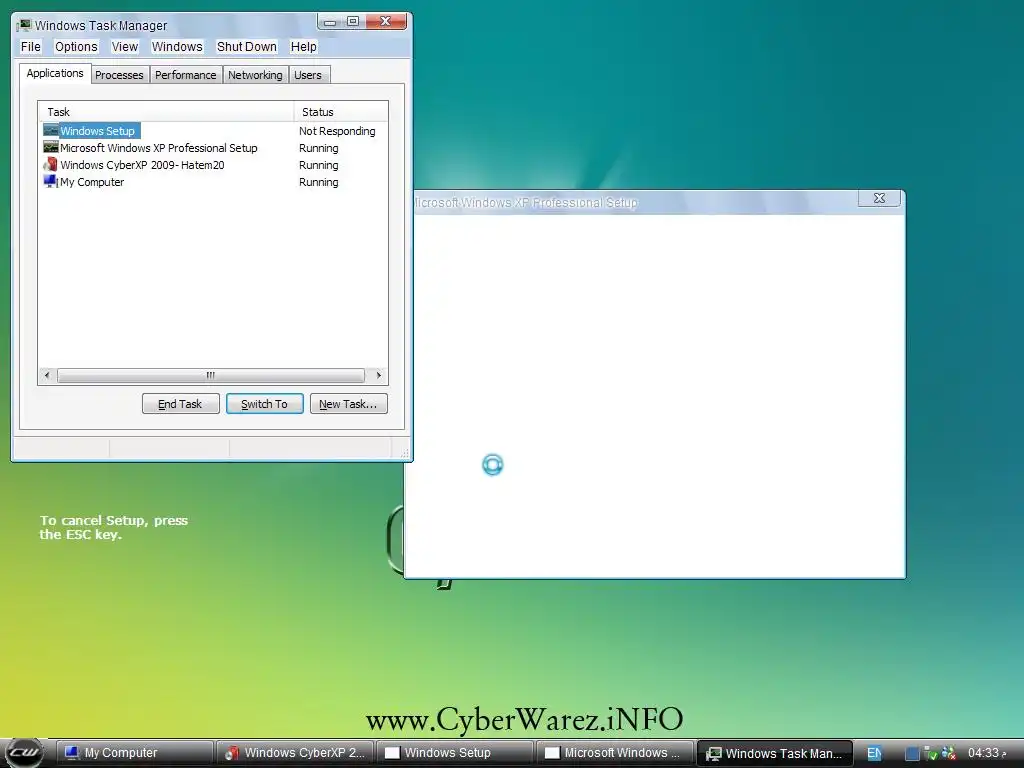The height and width of the screenshot is (768, 1024).
Task: Click the blue square tray icon
Action: point(912,754)
